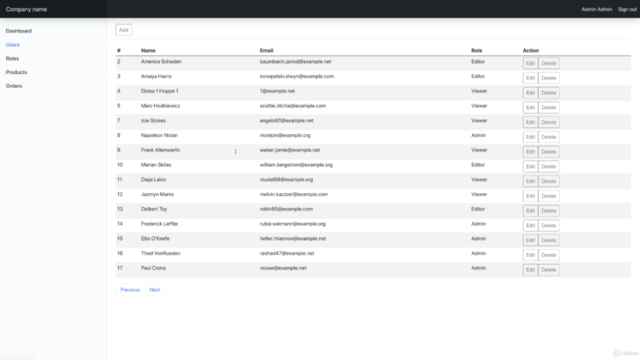This screenshot has width=640, height=360.
Task: Delete user Jazmyn Marks
Action: pyautogui.click(x=549, y=196)
